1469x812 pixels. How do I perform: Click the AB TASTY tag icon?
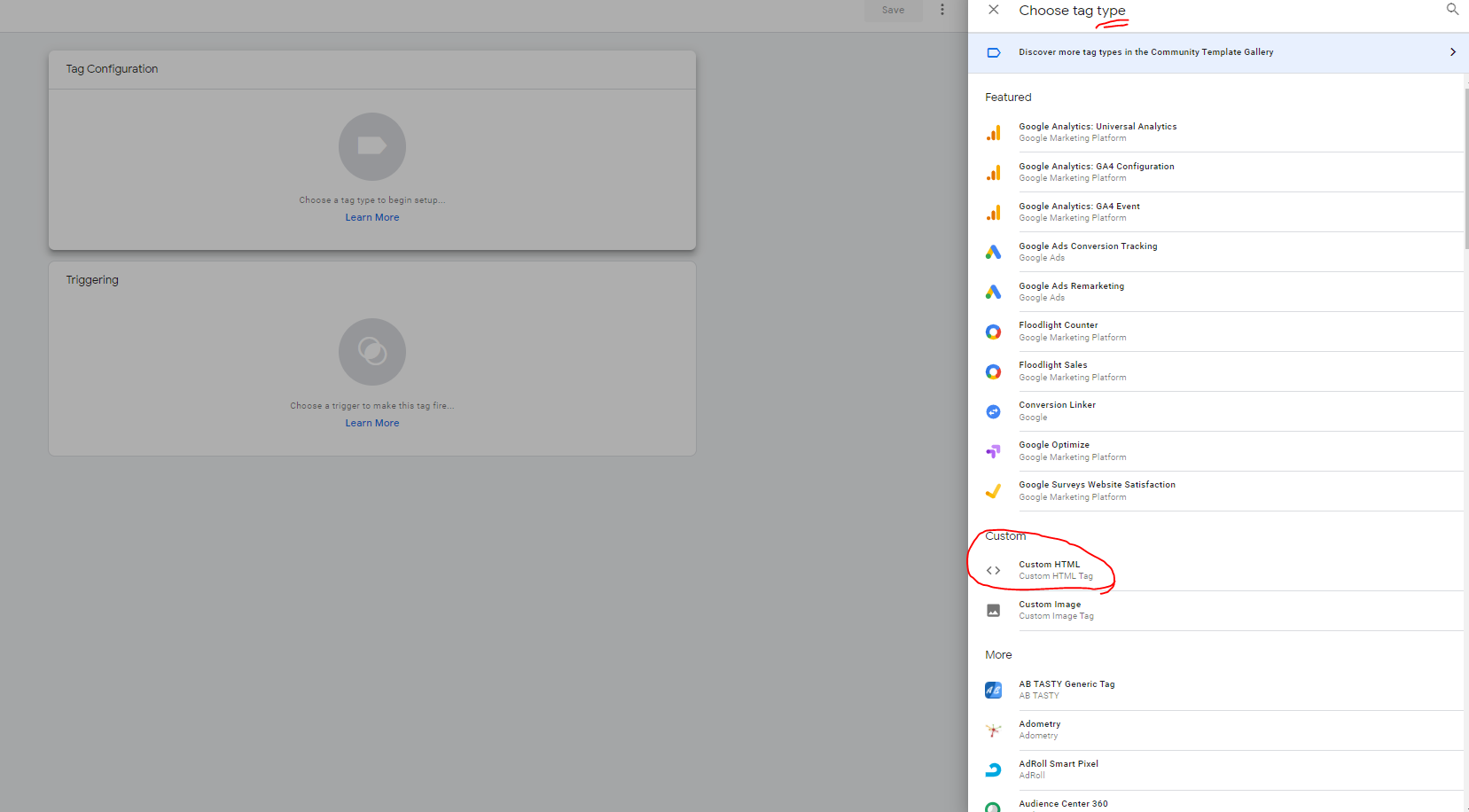click(993, 690)
